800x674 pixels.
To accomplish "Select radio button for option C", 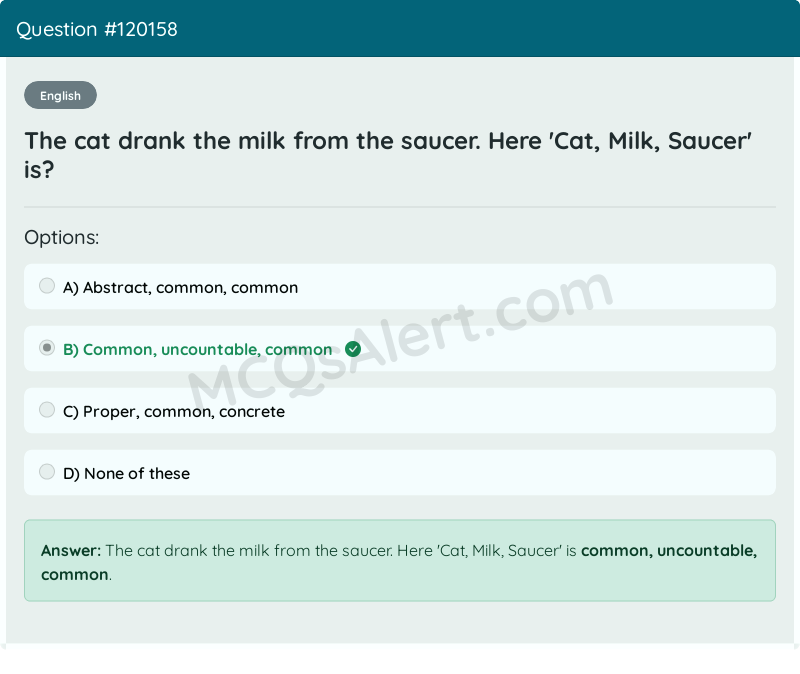I will coord(47,409).
